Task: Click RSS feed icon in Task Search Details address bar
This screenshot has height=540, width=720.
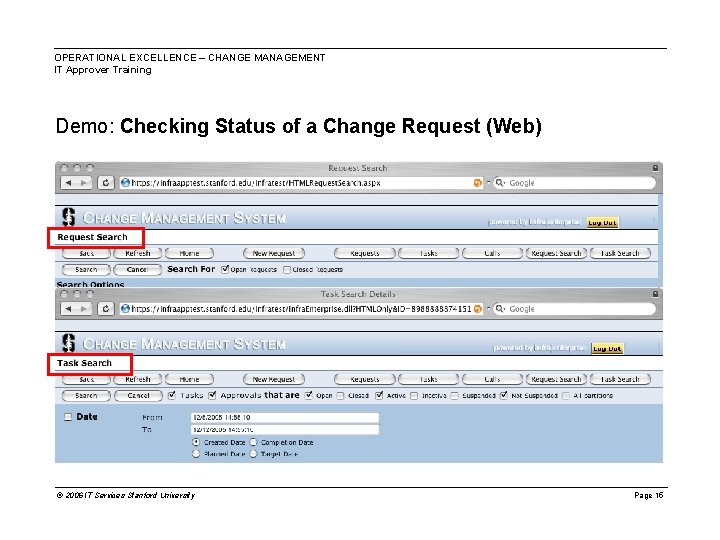Action: pos(478,309)
